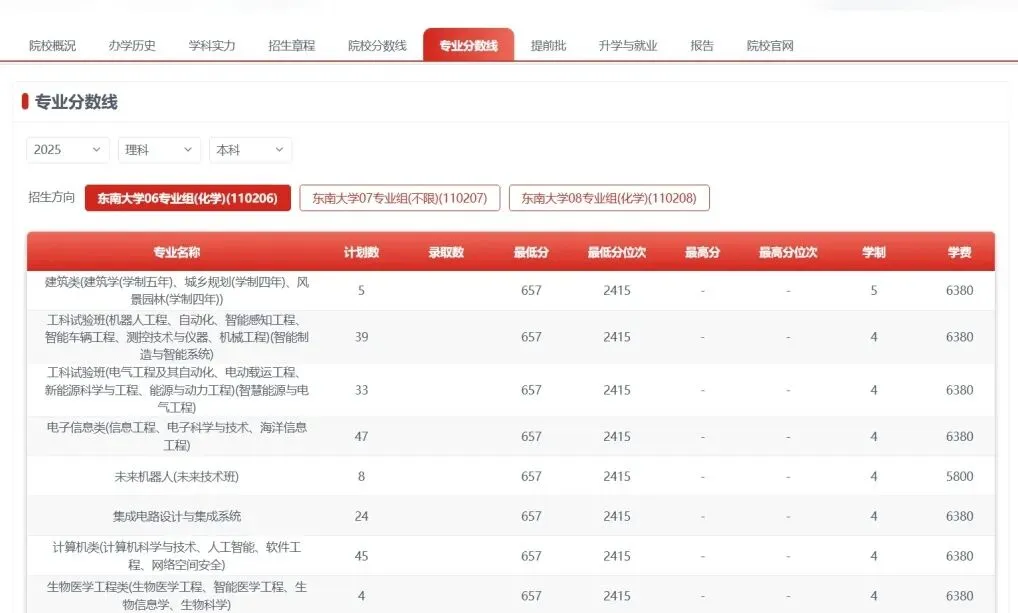The image size is (1018, 613).
Task: Switch to the 办学历史 tab
Action: tap(132, 45)
